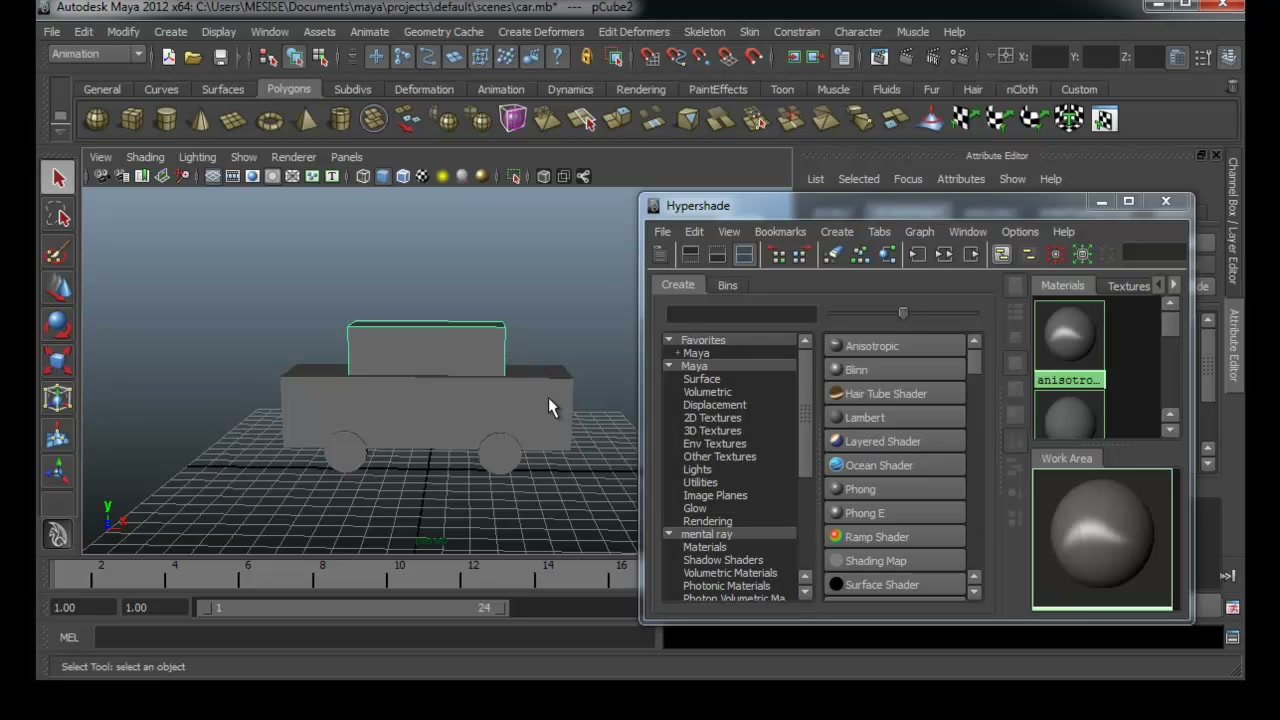
Task: Choose the Scale tool in toolbox
Action: pos(58,362)
